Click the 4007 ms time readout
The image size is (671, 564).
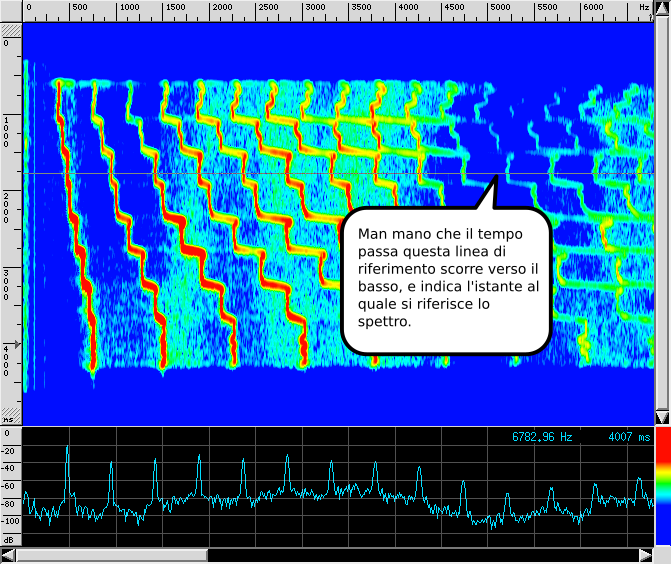[628, 437]
